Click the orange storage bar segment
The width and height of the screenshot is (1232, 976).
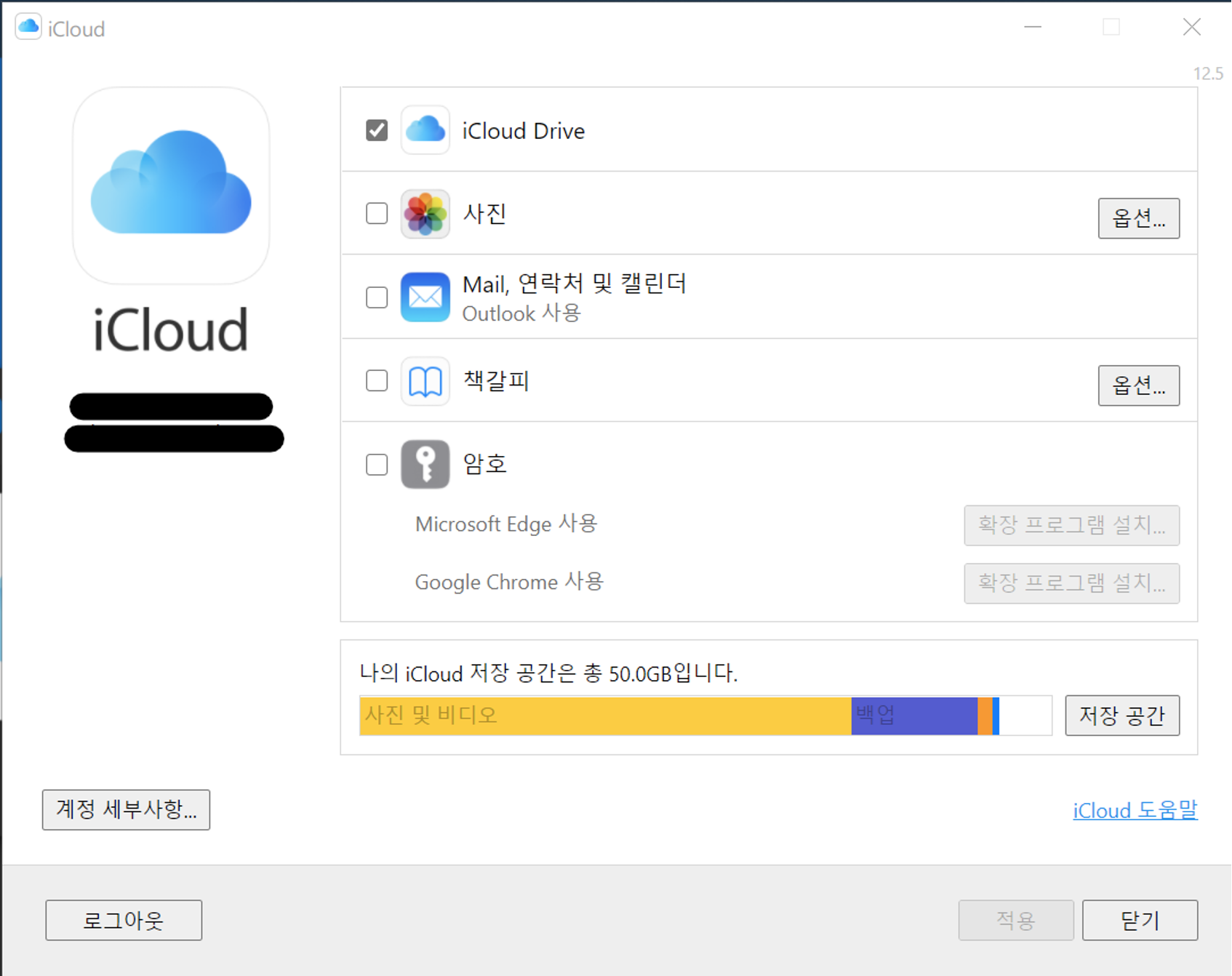(985, 716)
